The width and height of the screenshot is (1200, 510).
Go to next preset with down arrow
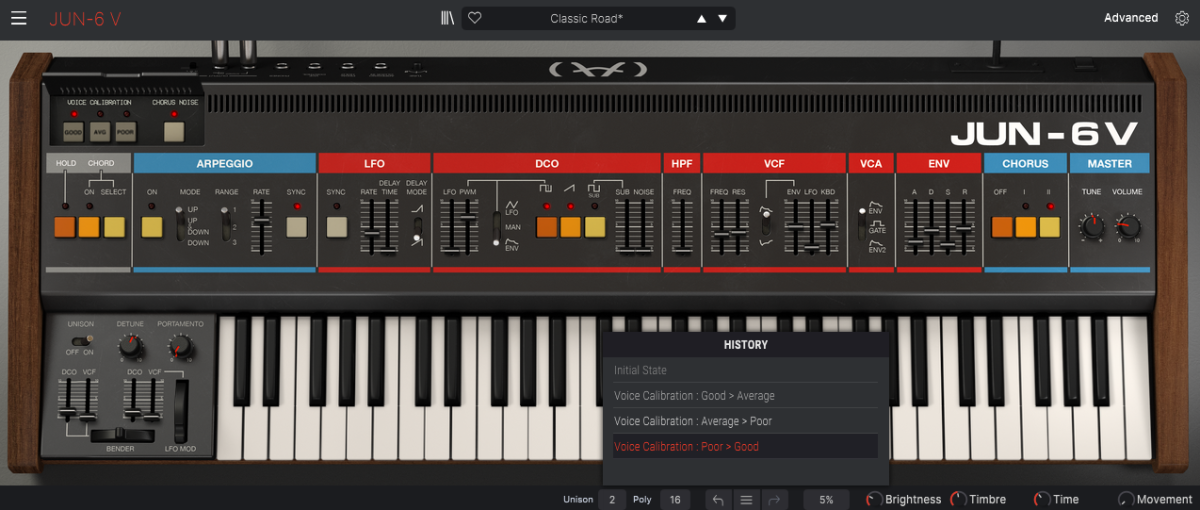tap(722, 18)
